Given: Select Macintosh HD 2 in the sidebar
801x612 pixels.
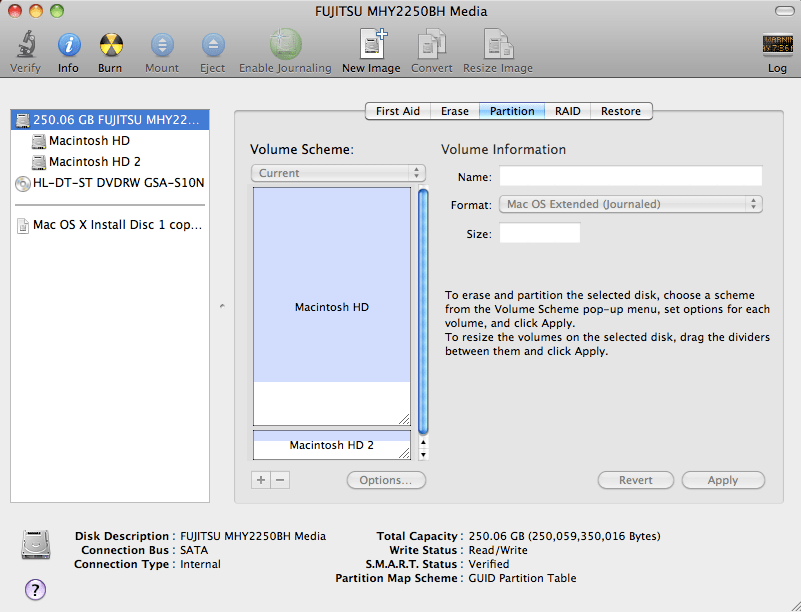Looking at the screenshot, I should click(x=95, y=161).
